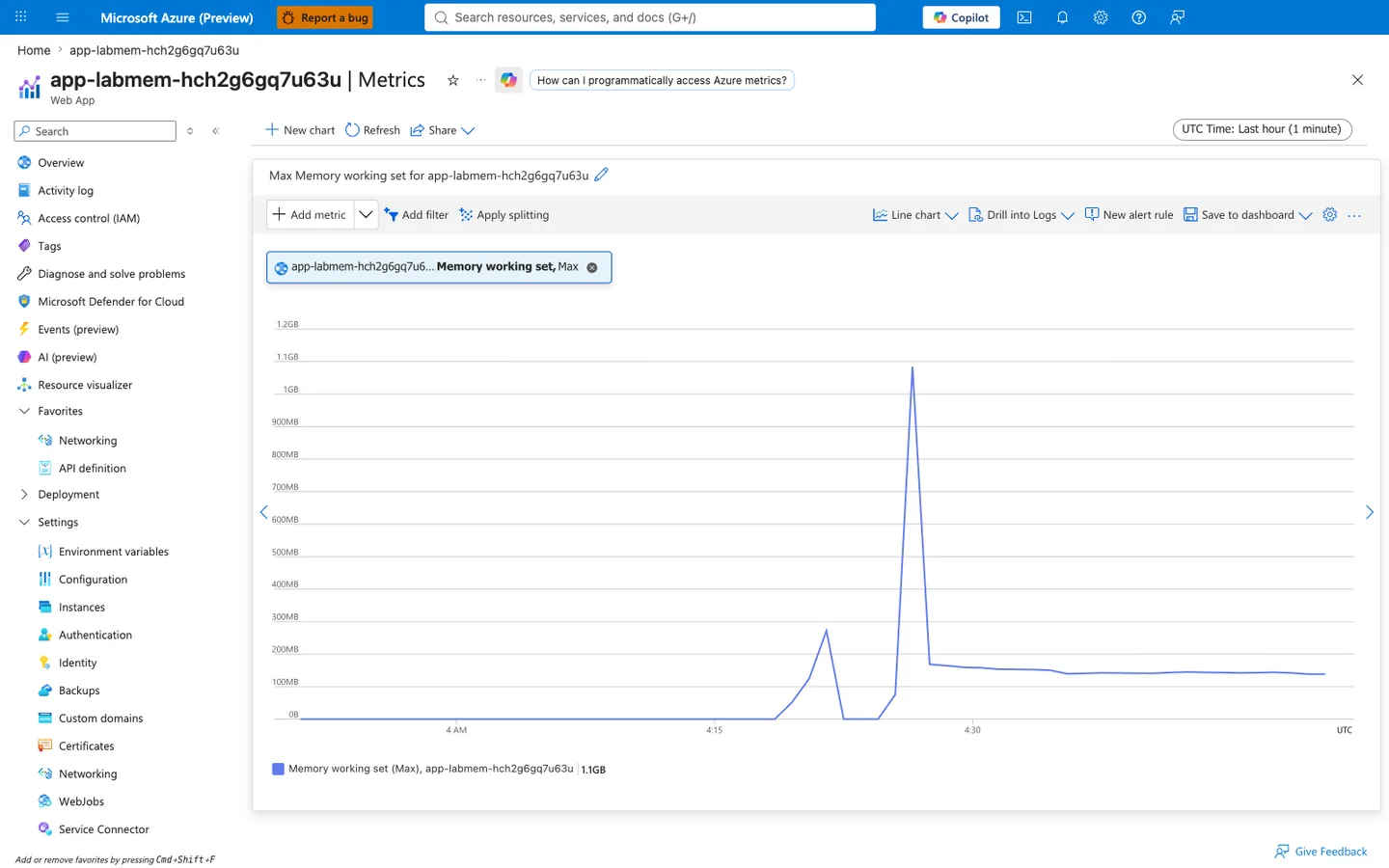
Task: Click Apply splitting
Action: pyautogui.click(x=504, y=215)
